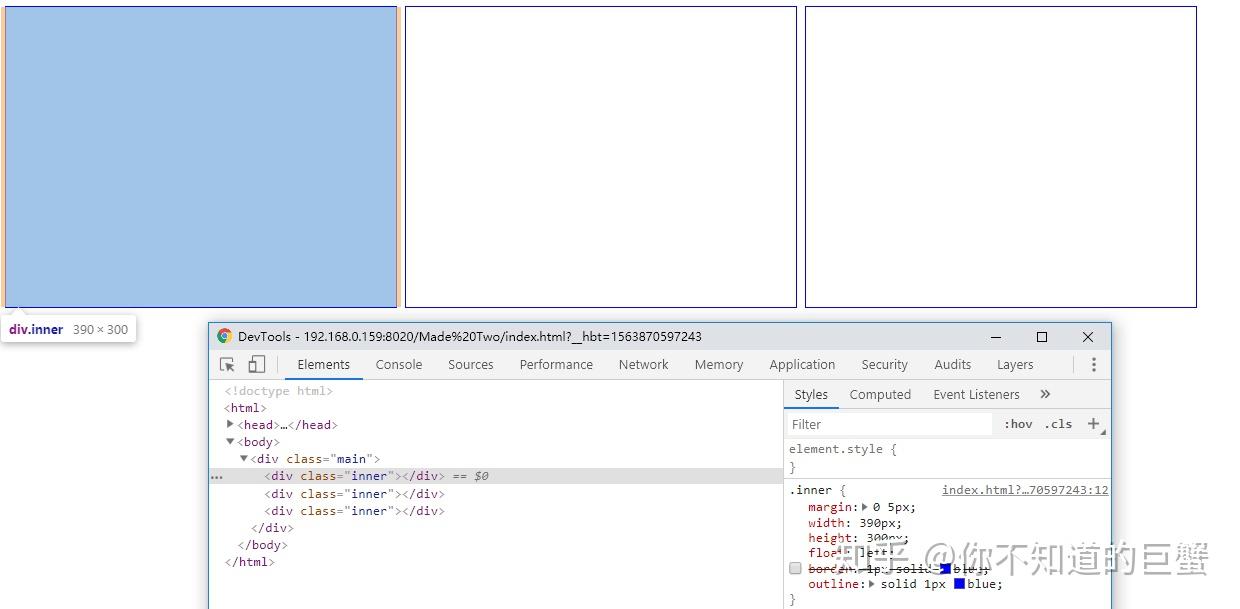This screenshot has width=1240, height=609.
Task: Go to the Sources tab
Action: coord(471,365)
